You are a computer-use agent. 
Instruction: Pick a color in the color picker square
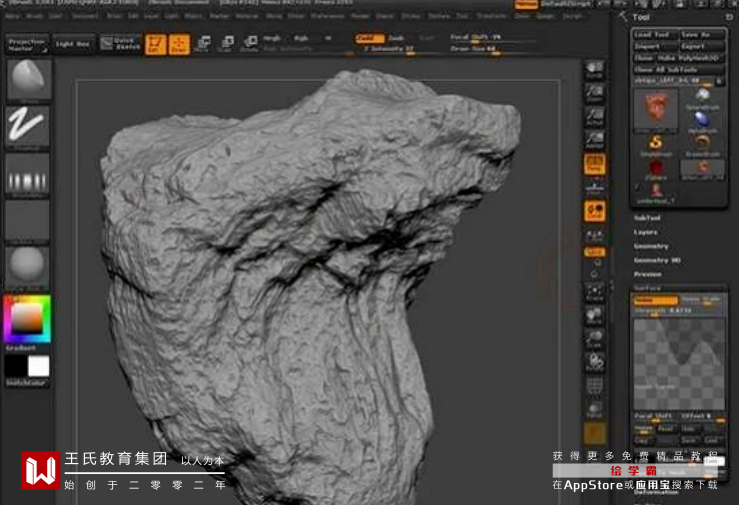(27, 318)
